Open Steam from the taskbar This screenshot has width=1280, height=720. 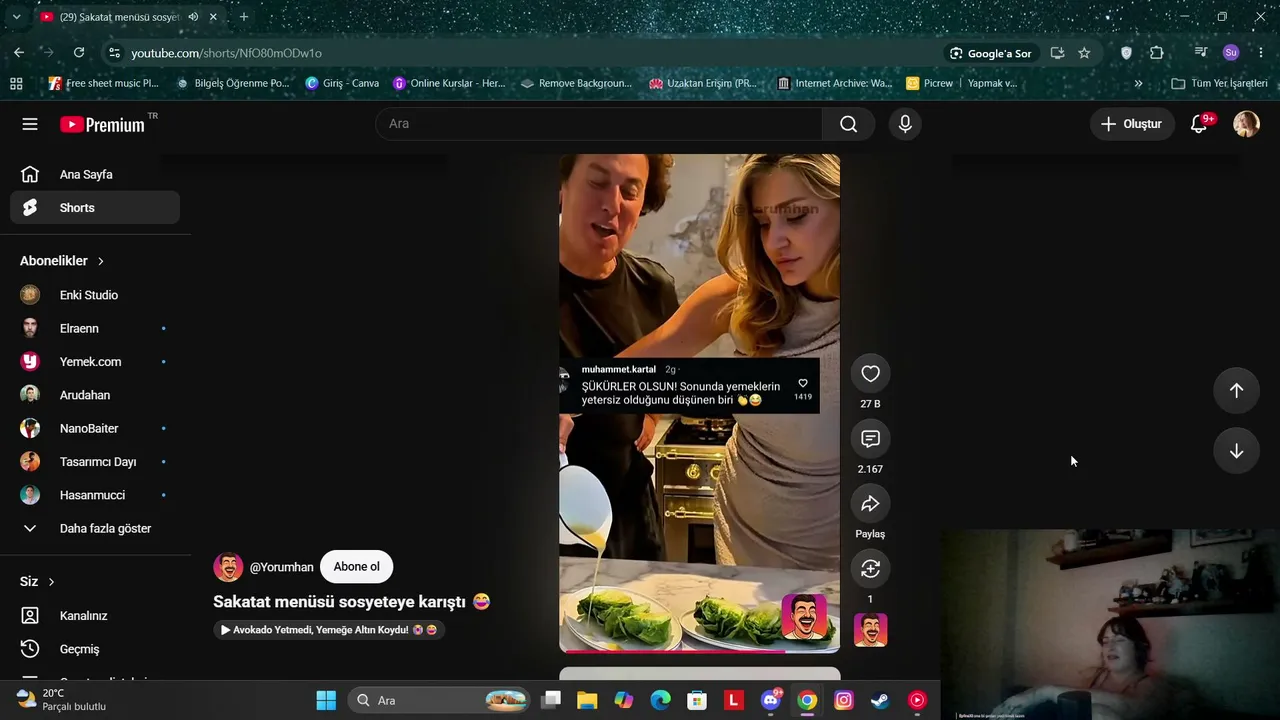tap(880, 700)
